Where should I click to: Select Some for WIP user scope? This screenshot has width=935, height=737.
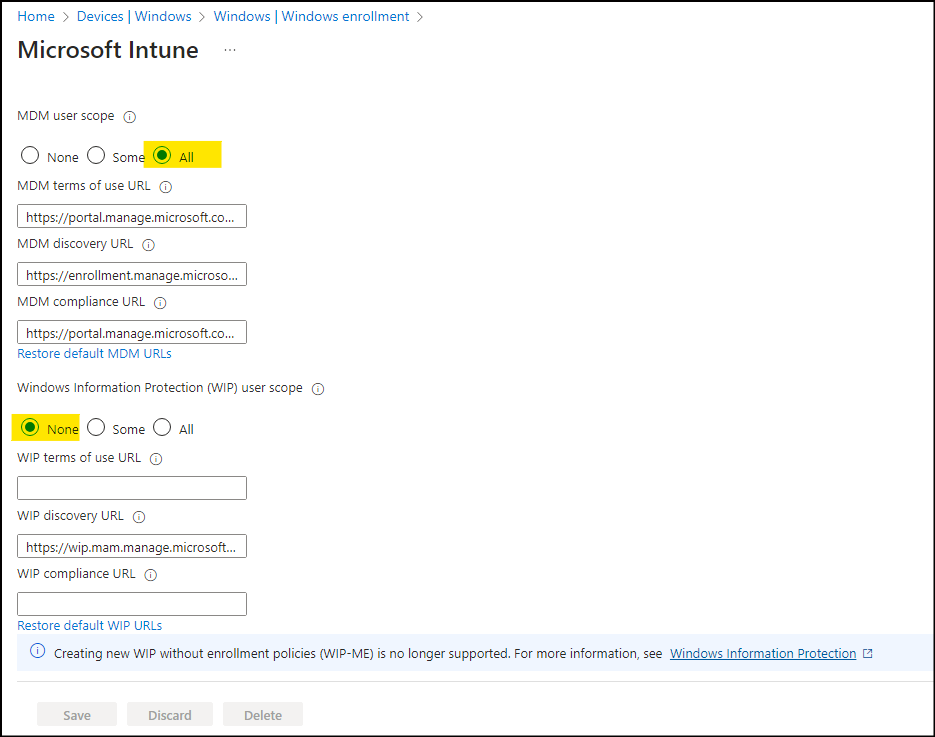click(x=96, y=428)
